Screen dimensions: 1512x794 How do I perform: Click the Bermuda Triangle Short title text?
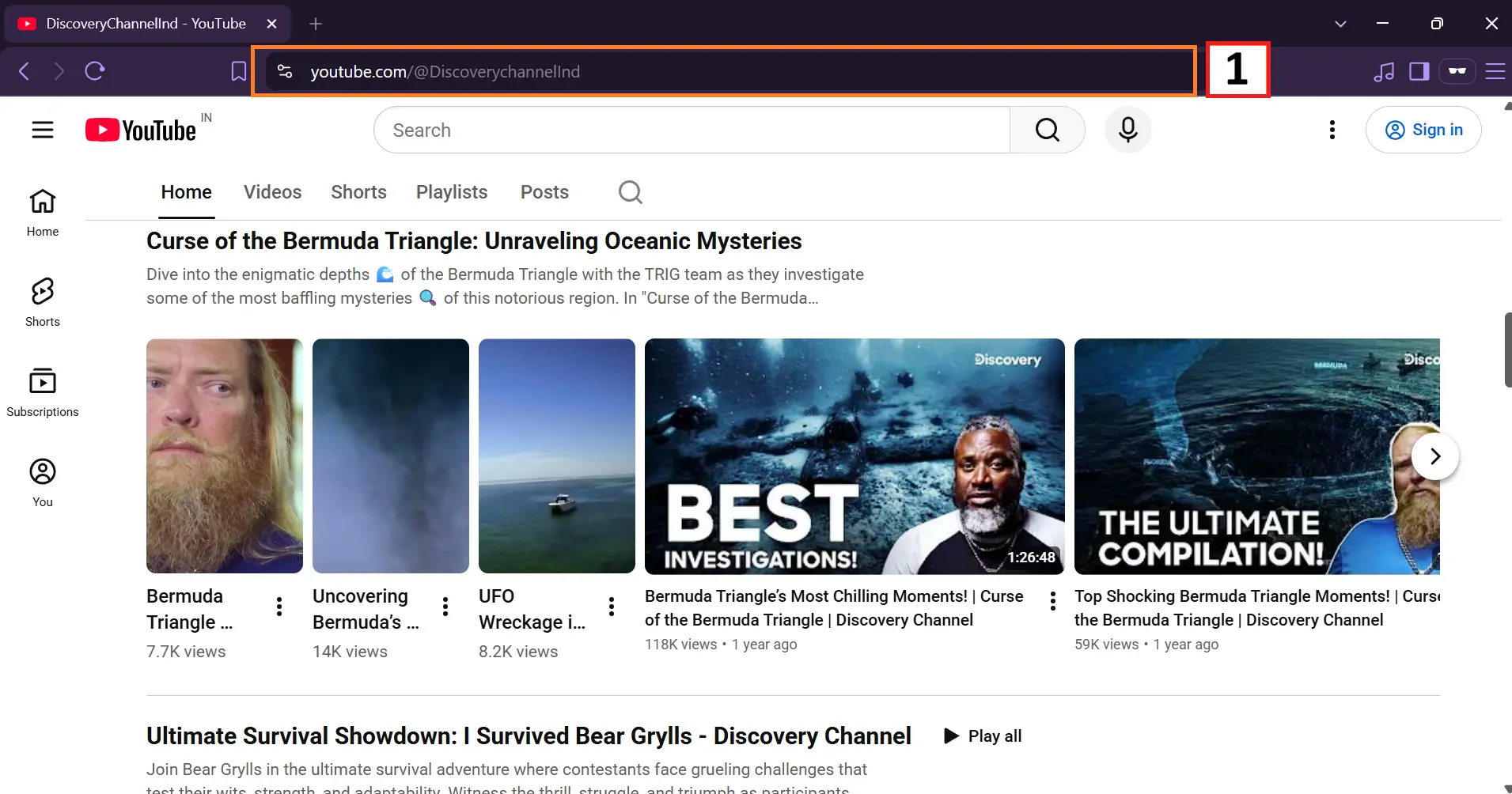click(190, 609)
